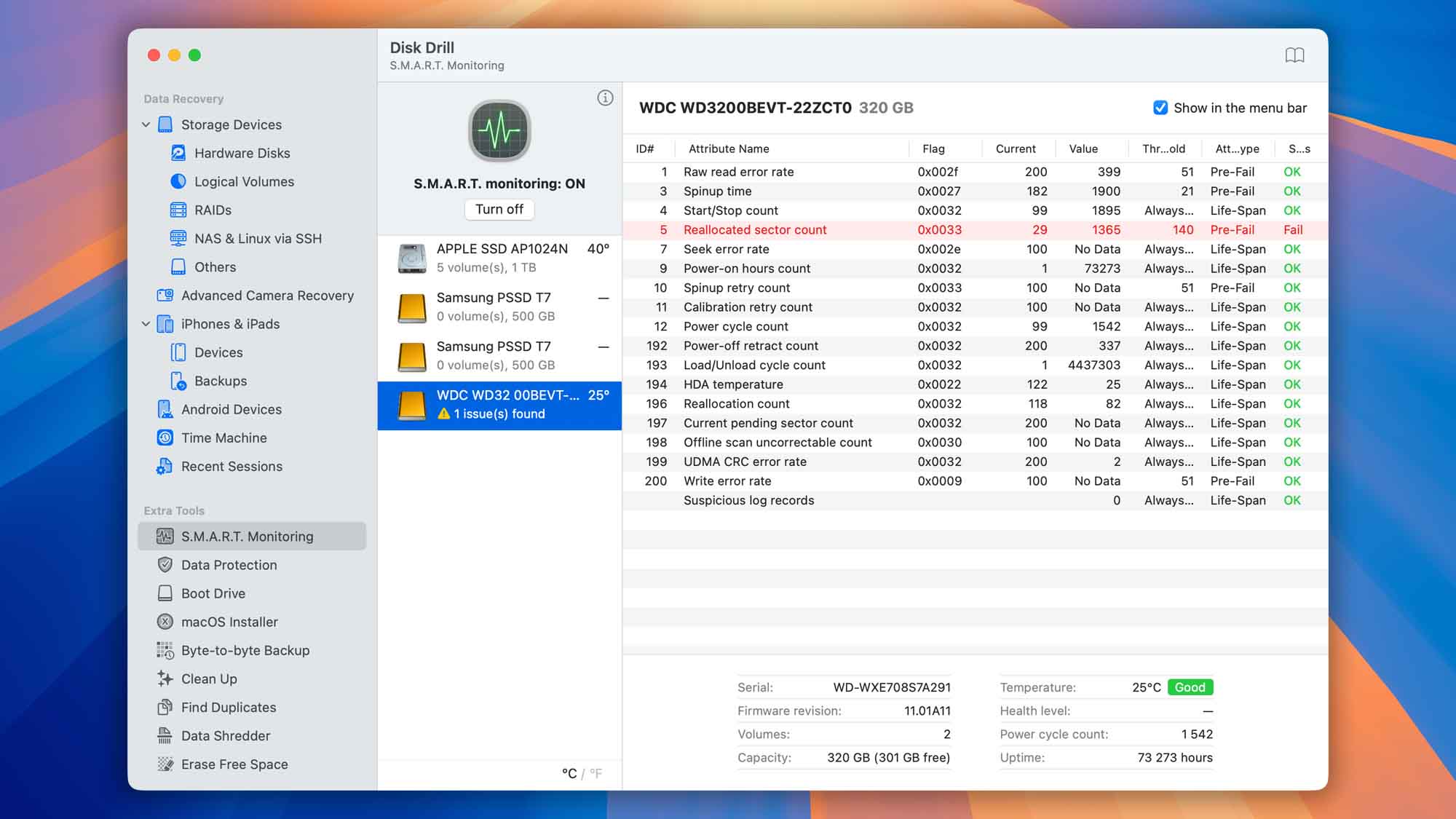Click the S.M.A.R.T. monitoring heartbeat icon
Viewport: 1456px width, 819px height.
[x=499, y=131]
